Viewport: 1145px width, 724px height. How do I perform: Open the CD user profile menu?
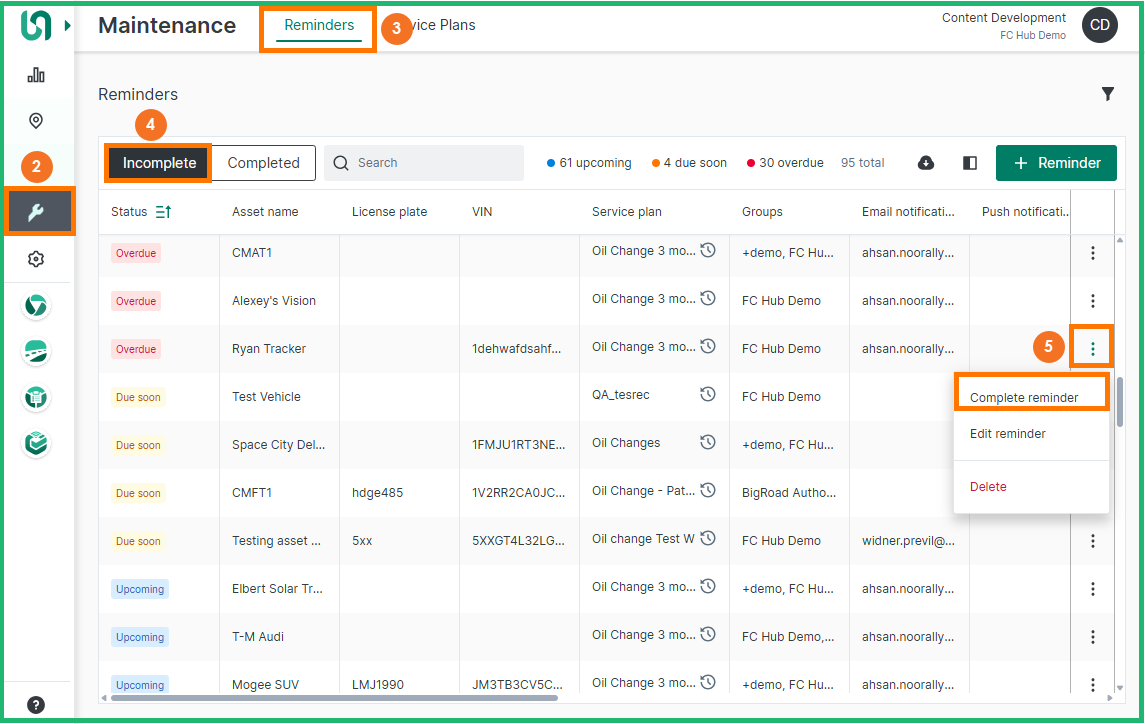point(1099,25)
